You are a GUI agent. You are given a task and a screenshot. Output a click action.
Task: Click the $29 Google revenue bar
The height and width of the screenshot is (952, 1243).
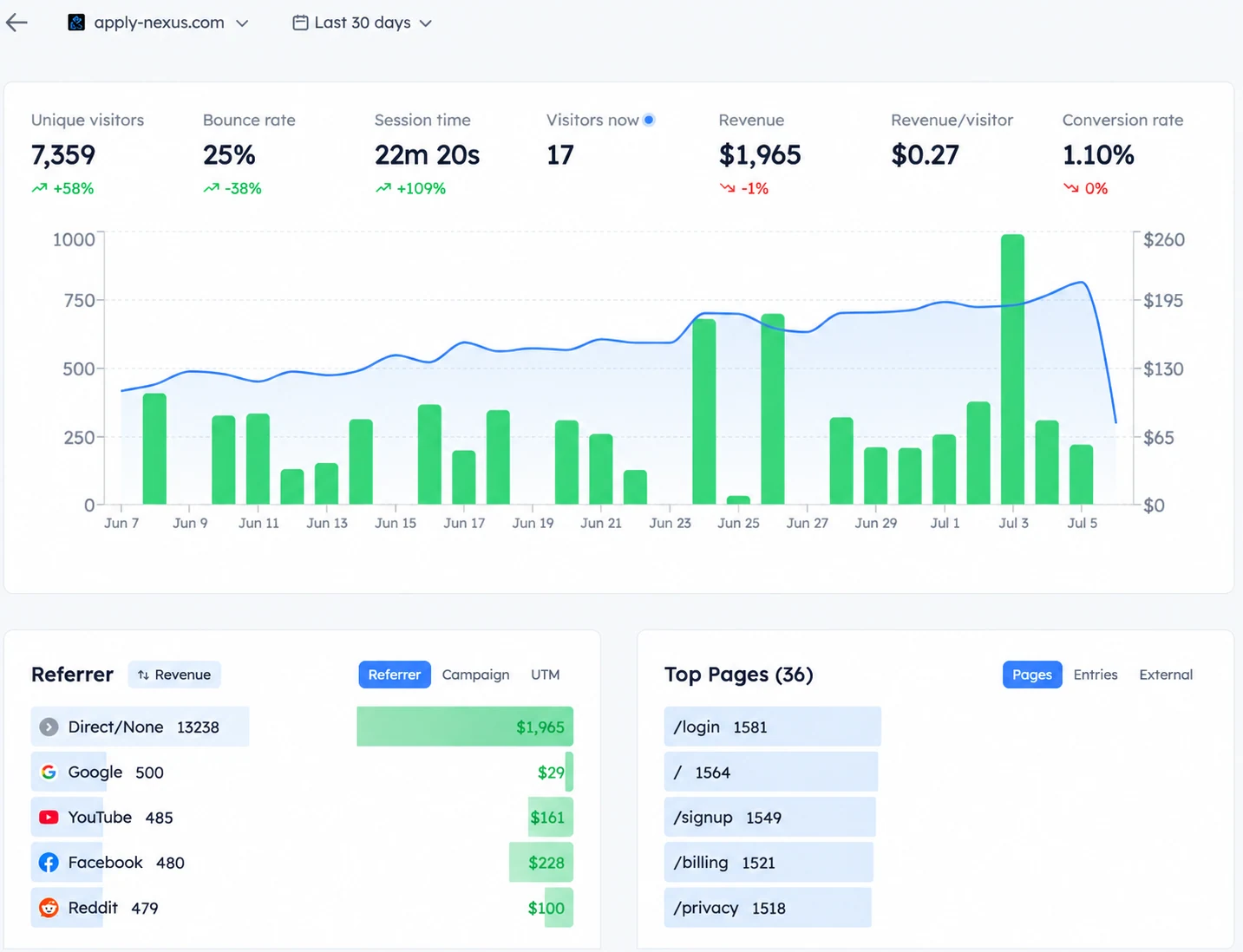pyautogui.click(x=569, y=772)
